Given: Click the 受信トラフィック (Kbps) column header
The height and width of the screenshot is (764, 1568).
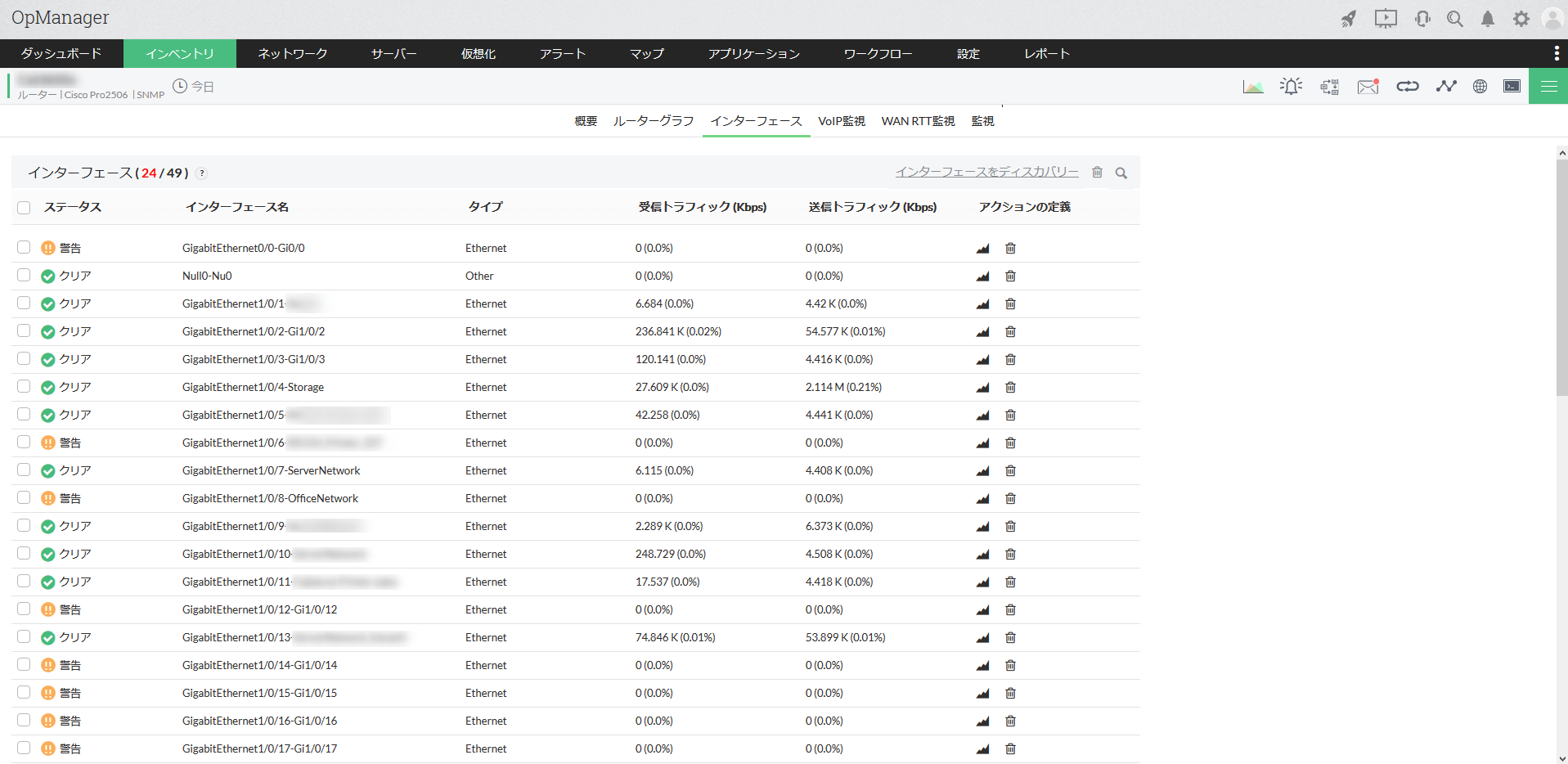Looking at the screenshot, I should (702, 207).
